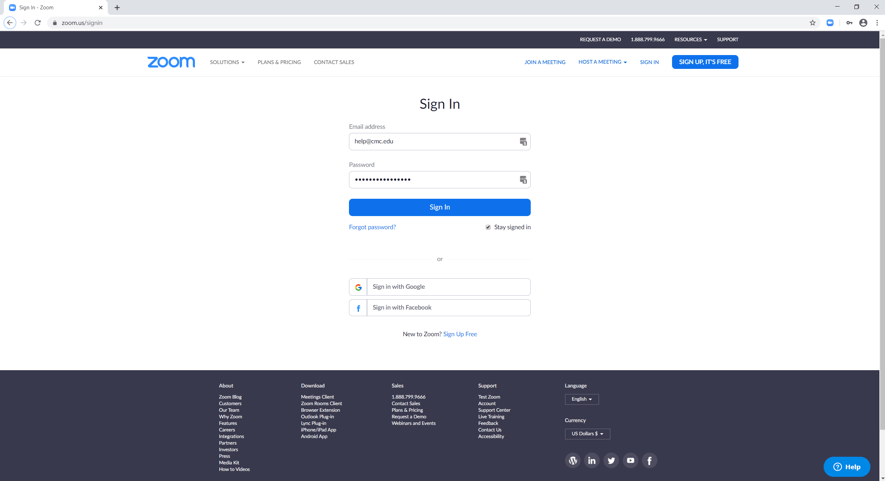Click the Zoom logo in header

coord(171,62)
